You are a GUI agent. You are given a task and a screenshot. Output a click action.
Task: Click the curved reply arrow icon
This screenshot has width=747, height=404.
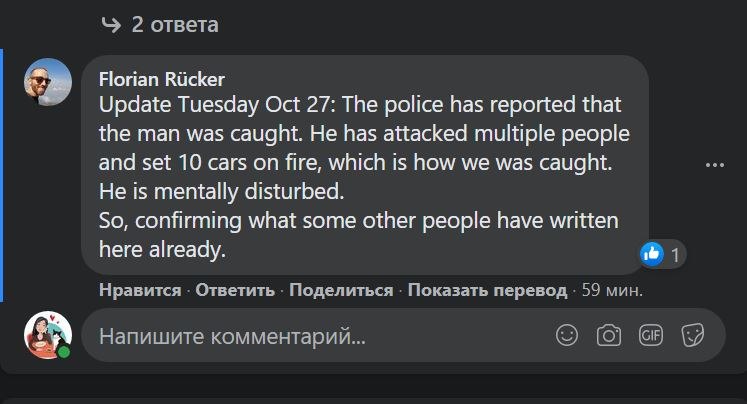tap(112, 24)
